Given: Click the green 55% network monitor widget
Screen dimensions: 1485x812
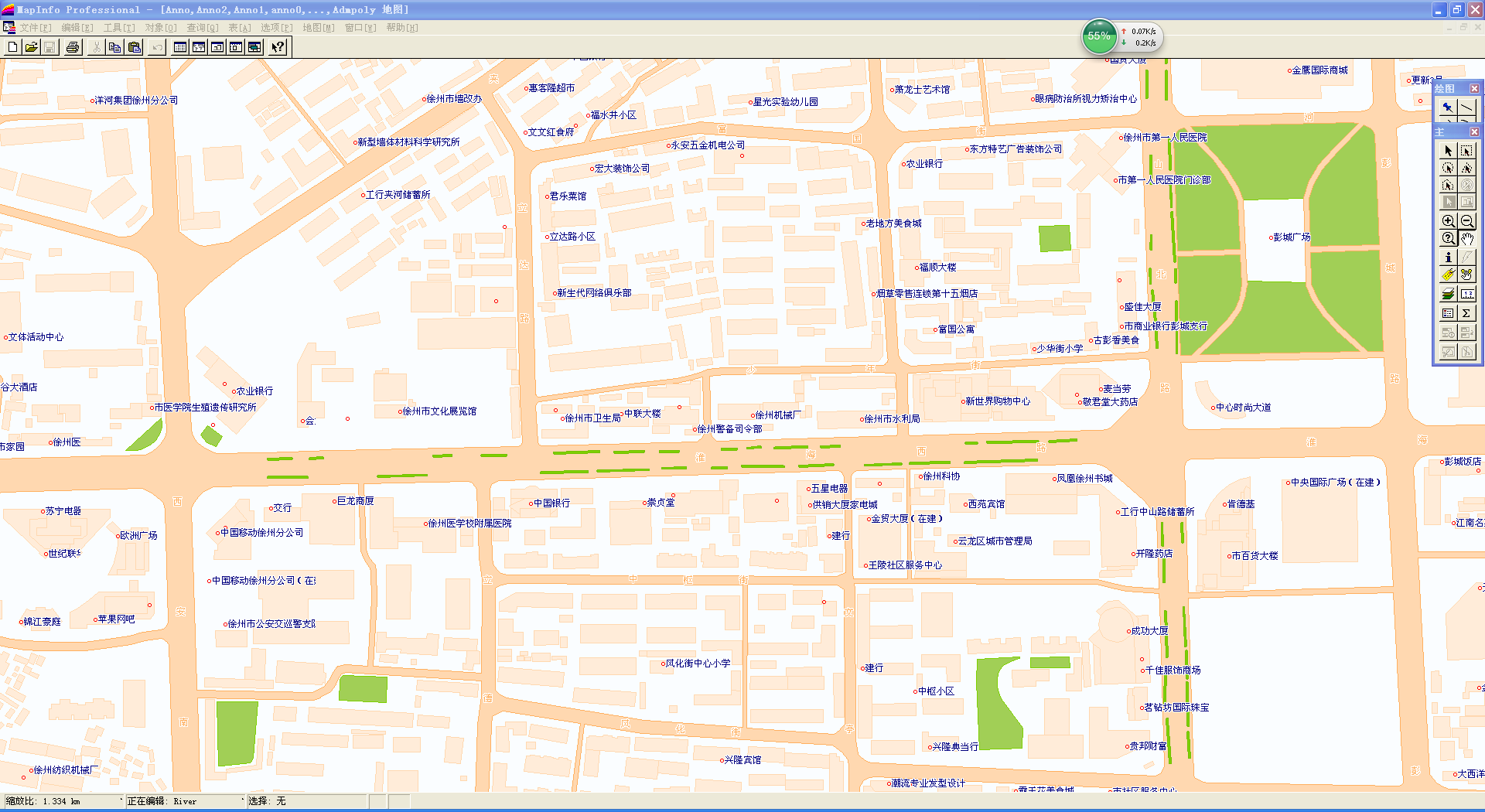Looking at the screenshot, I should (1098, 36).
